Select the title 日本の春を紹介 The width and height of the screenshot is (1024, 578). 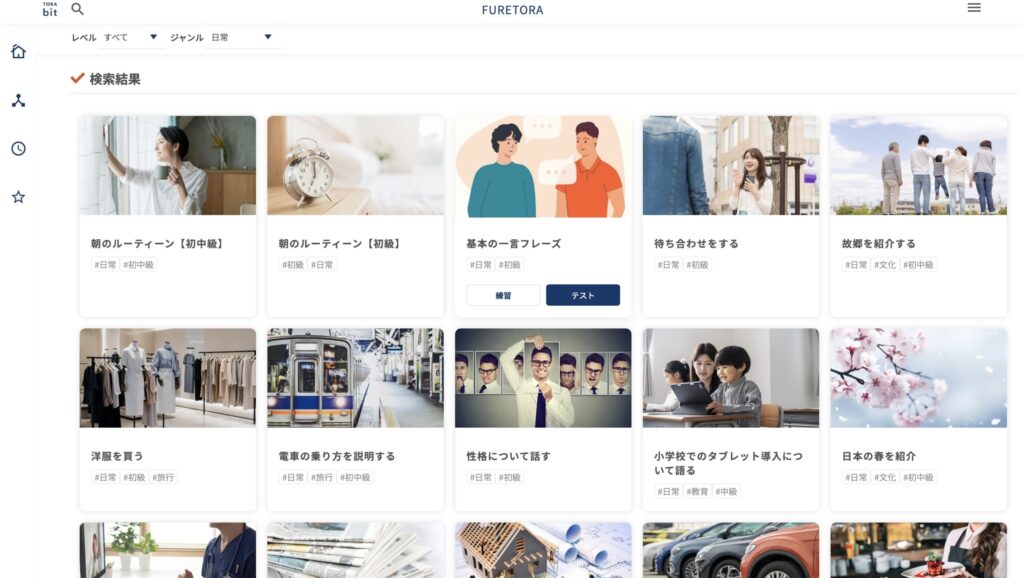click(x=878, y=456)
